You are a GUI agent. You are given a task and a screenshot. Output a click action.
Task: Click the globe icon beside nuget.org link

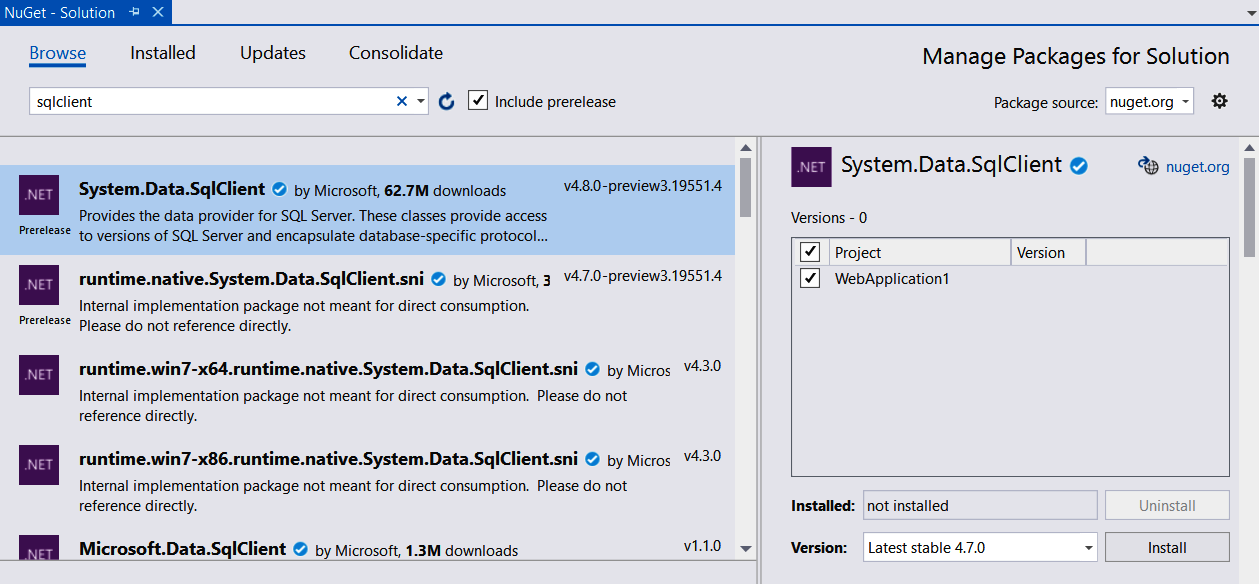tap(1148, 166)
